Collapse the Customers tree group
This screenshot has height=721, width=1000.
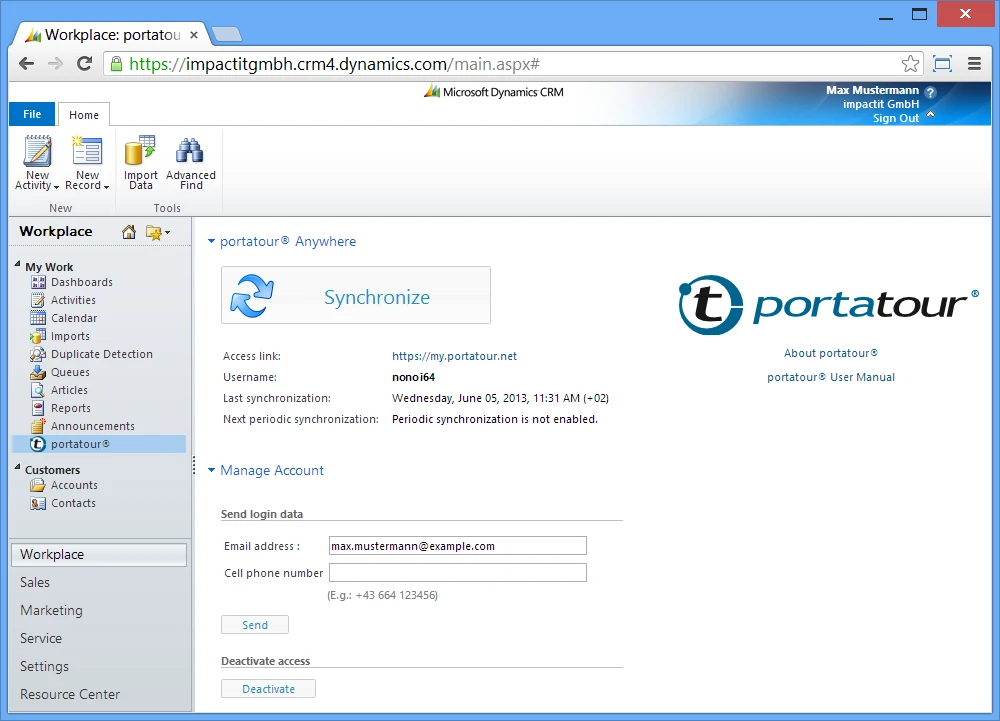(17, 467)
